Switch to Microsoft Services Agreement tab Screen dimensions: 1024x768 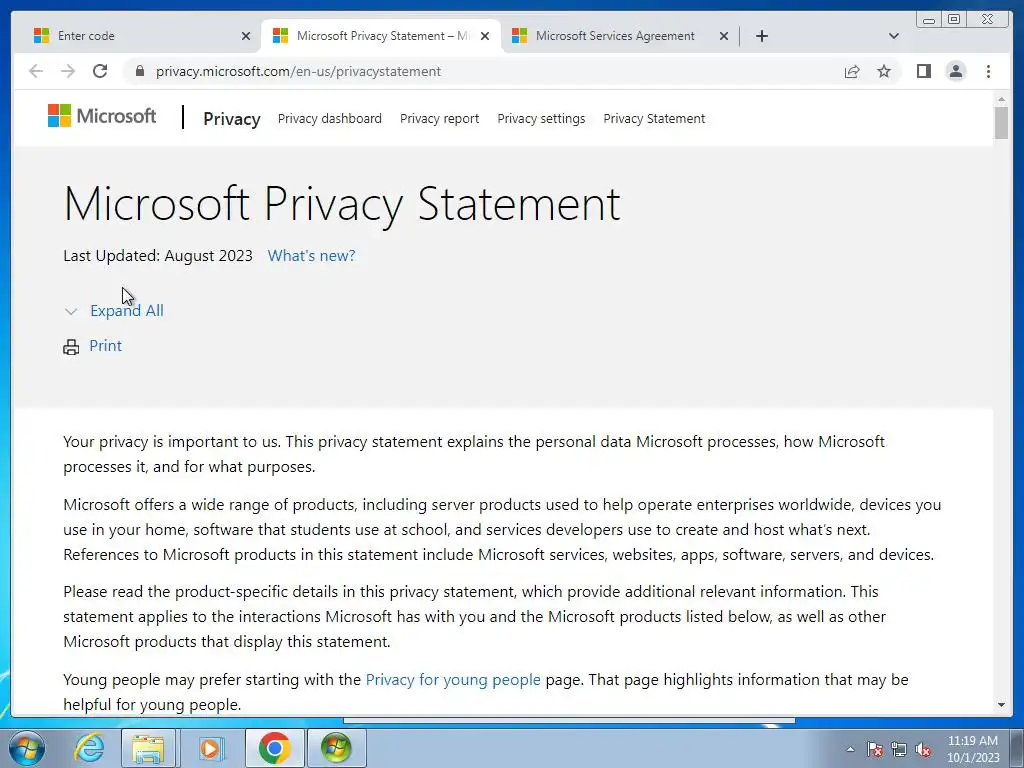[x=615, y=36]
